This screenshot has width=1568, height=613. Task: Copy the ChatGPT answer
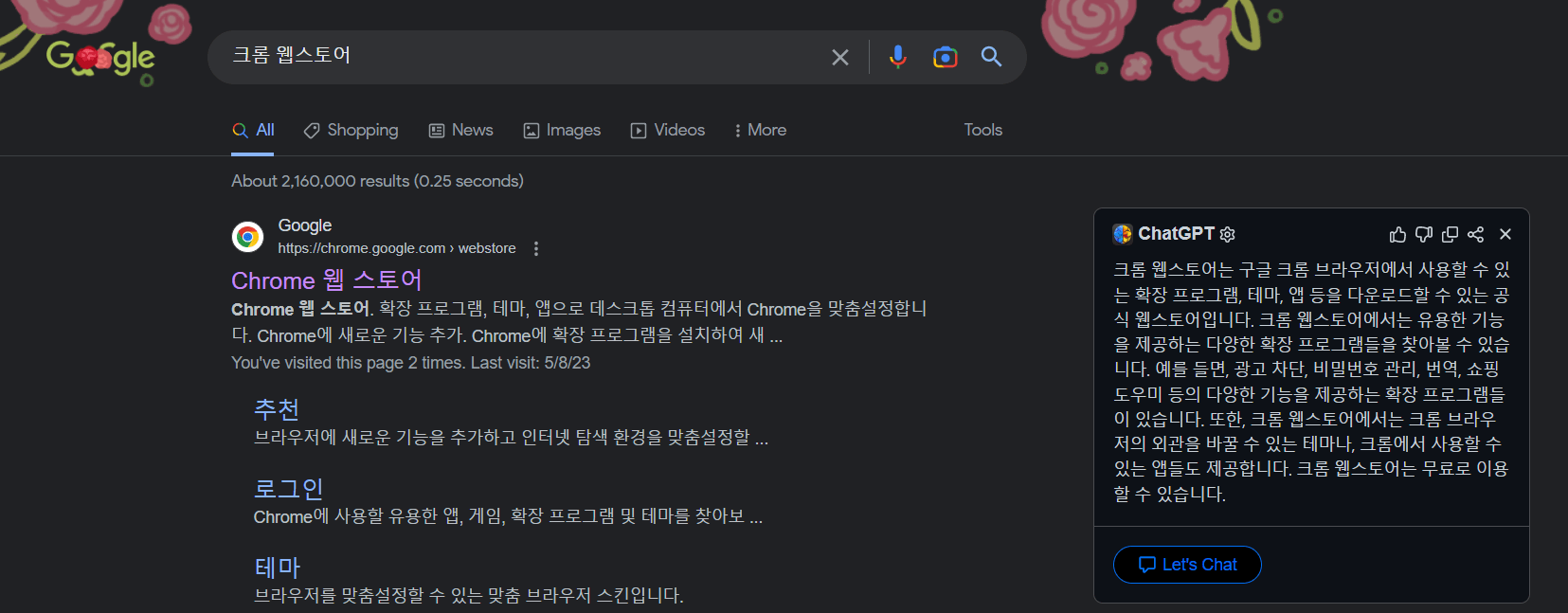[x=1450, y=234]
